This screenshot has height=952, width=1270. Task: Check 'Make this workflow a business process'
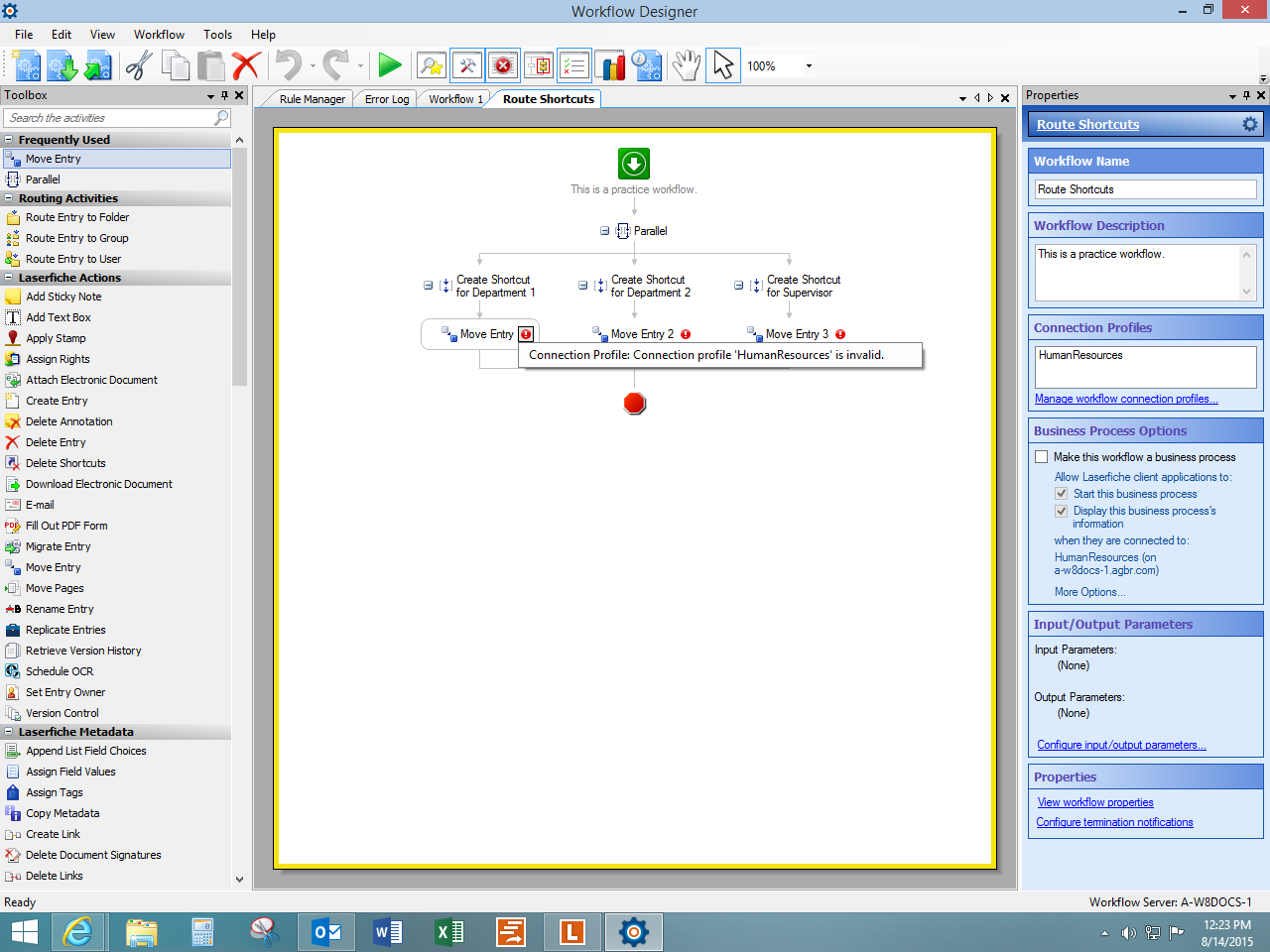click(x=1042, y=457)
